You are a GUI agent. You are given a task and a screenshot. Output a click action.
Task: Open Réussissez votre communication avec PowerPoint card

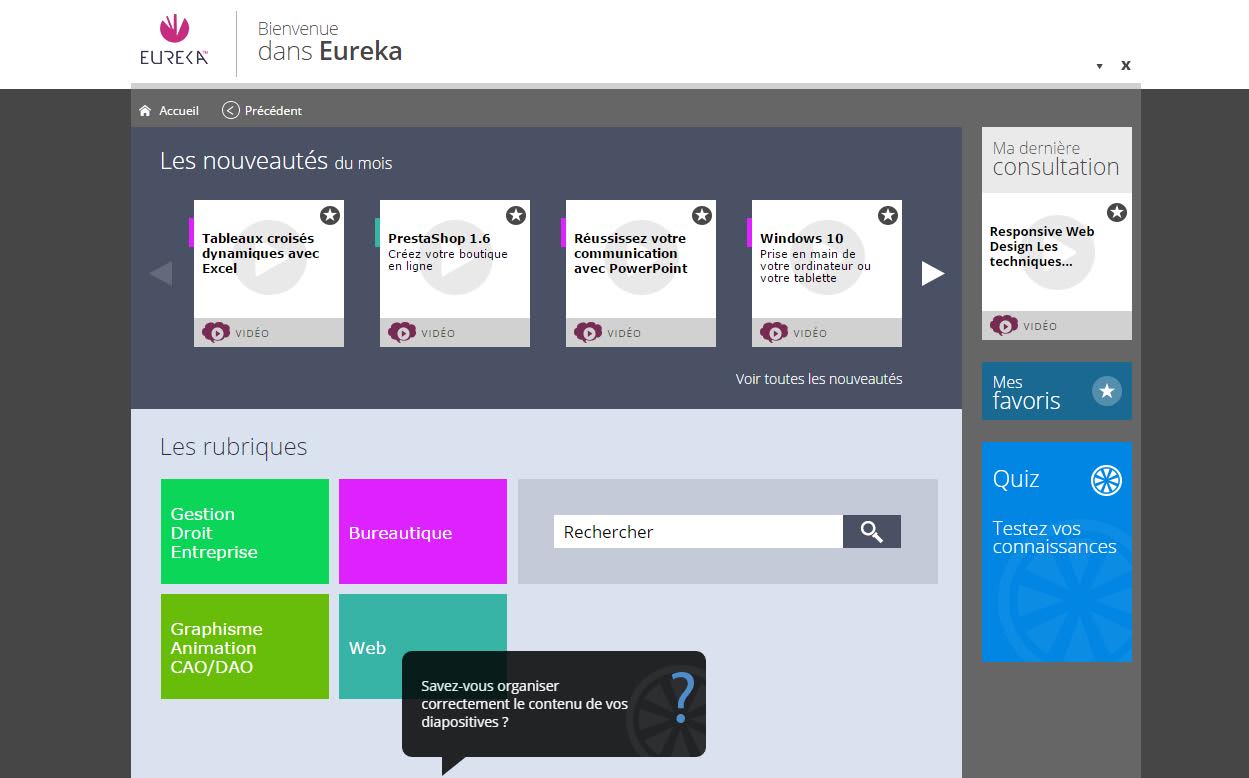pos(641,273)
